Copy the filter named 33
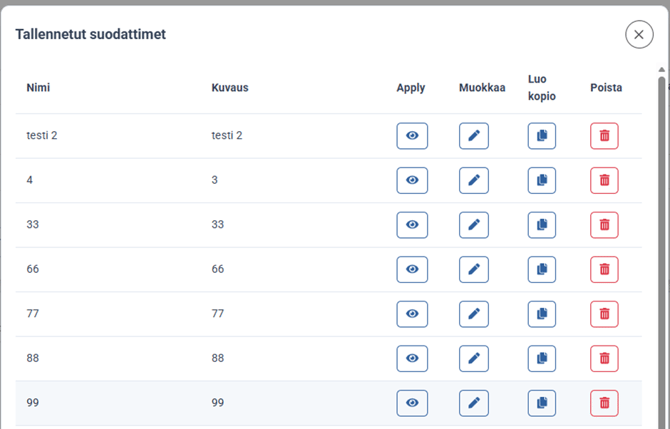 tap(541, 225)
